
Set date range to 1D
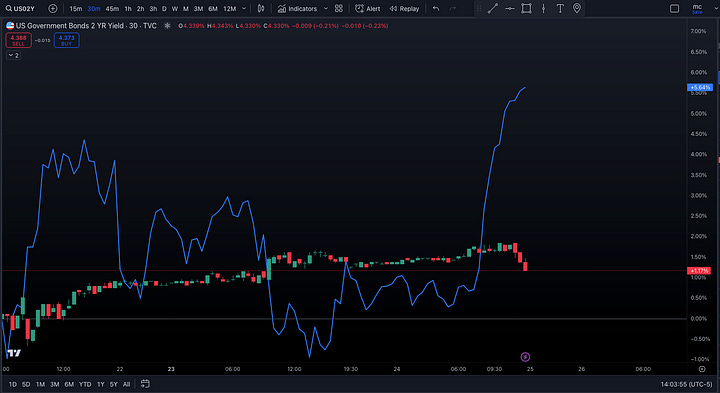pyautogui.click(x=13, y=384)
